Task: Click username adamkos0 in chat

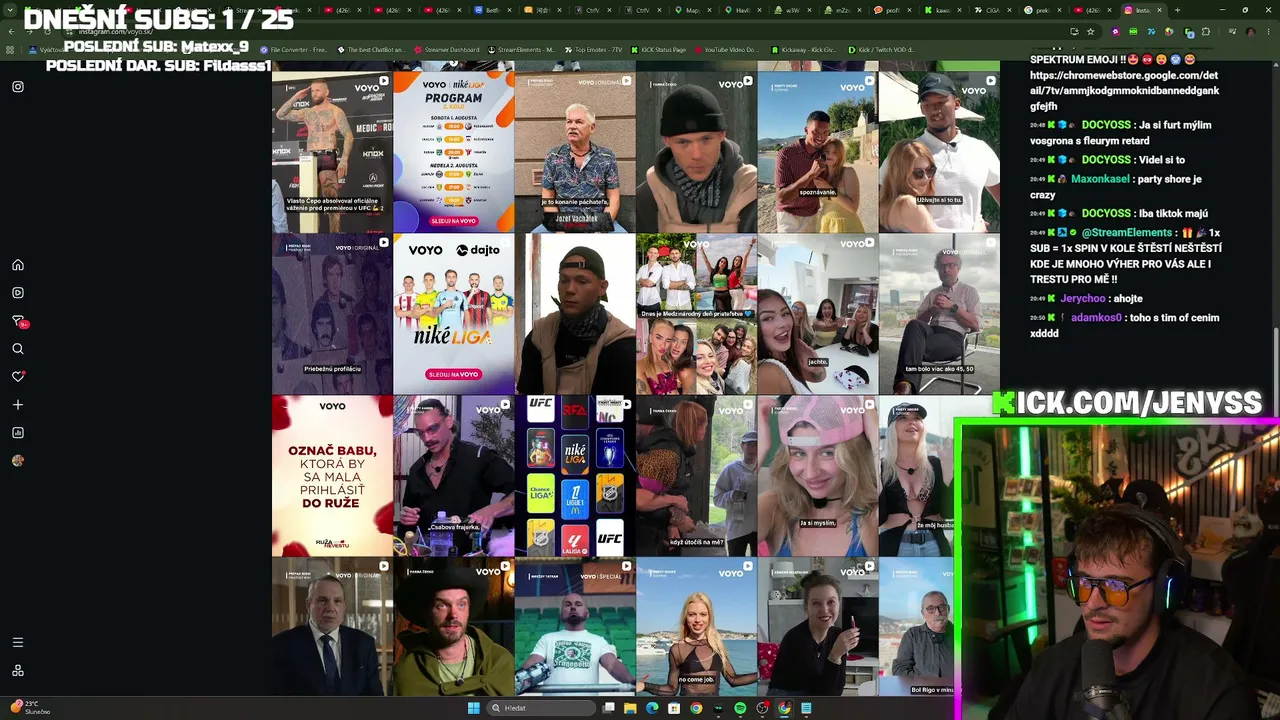Action: point(1096,317)
